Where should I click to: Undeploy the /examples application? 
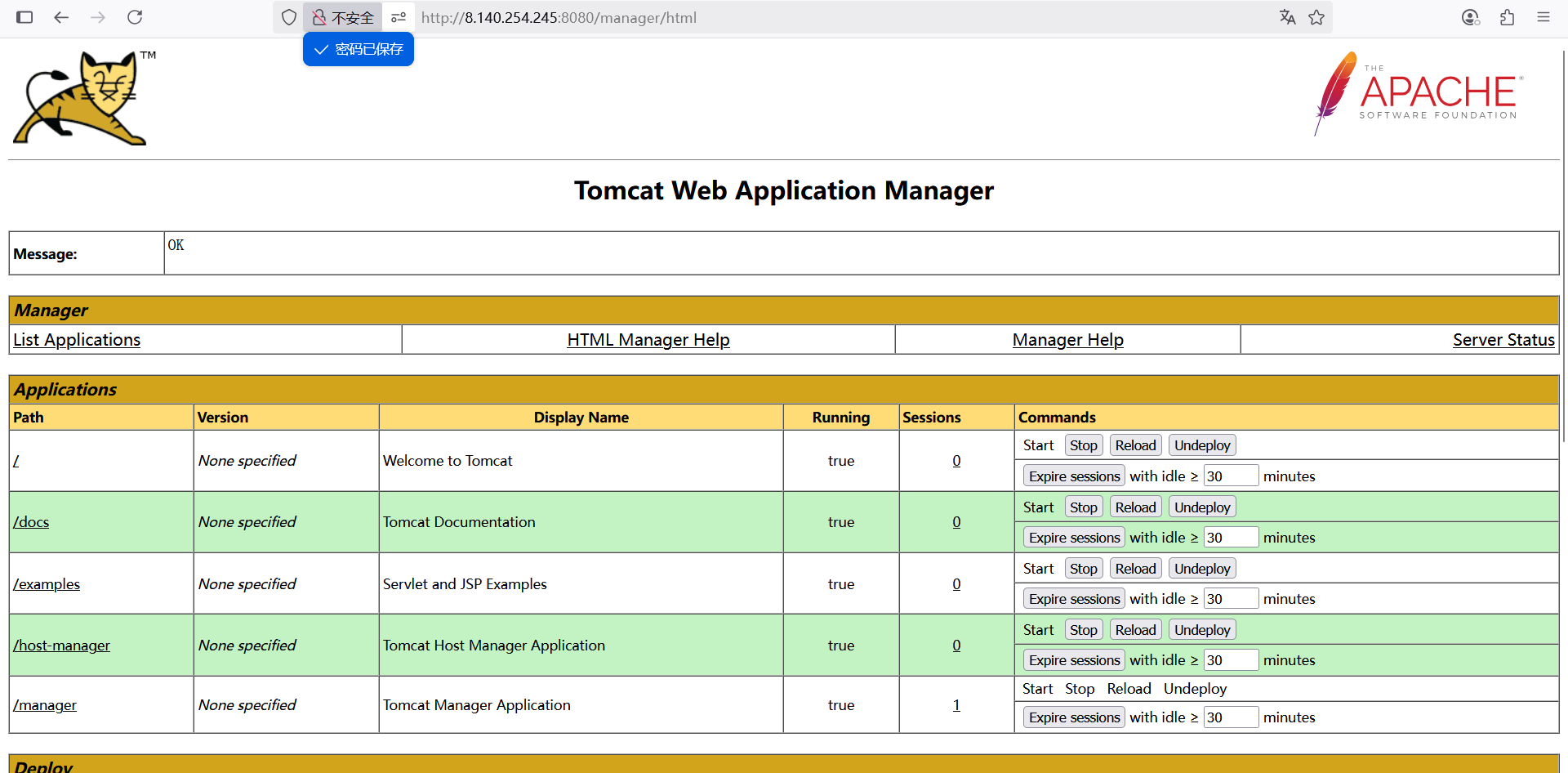[1202, 569]
